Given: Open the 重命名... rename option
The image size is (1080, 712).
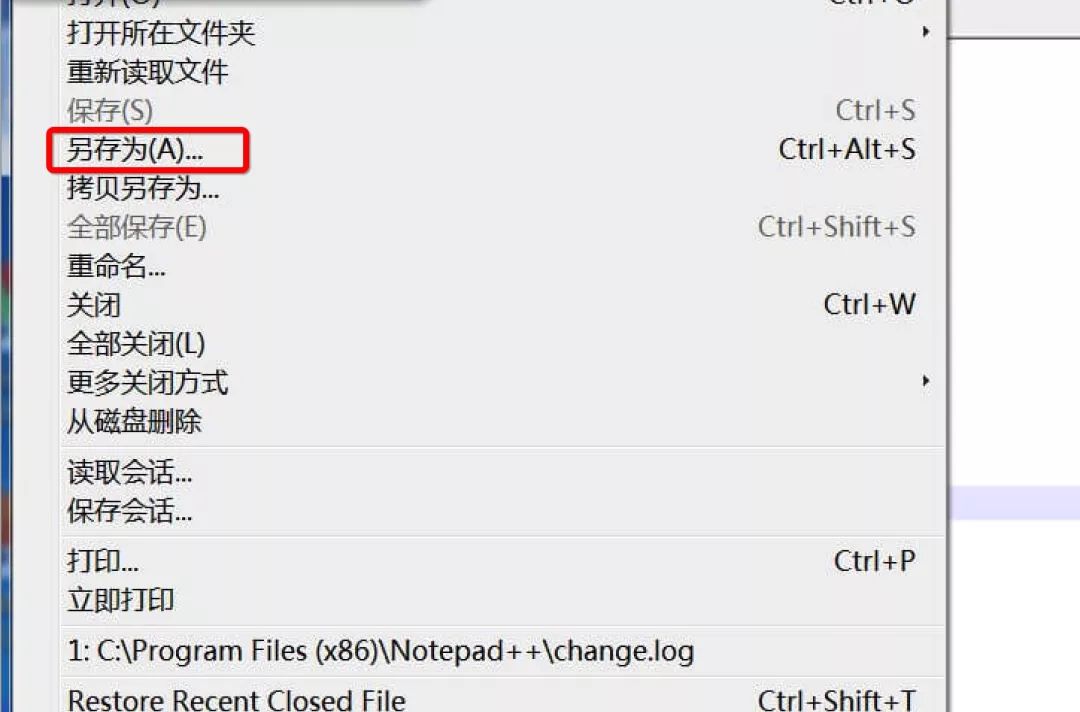Looking at the screenshot, I should point(501,265).
